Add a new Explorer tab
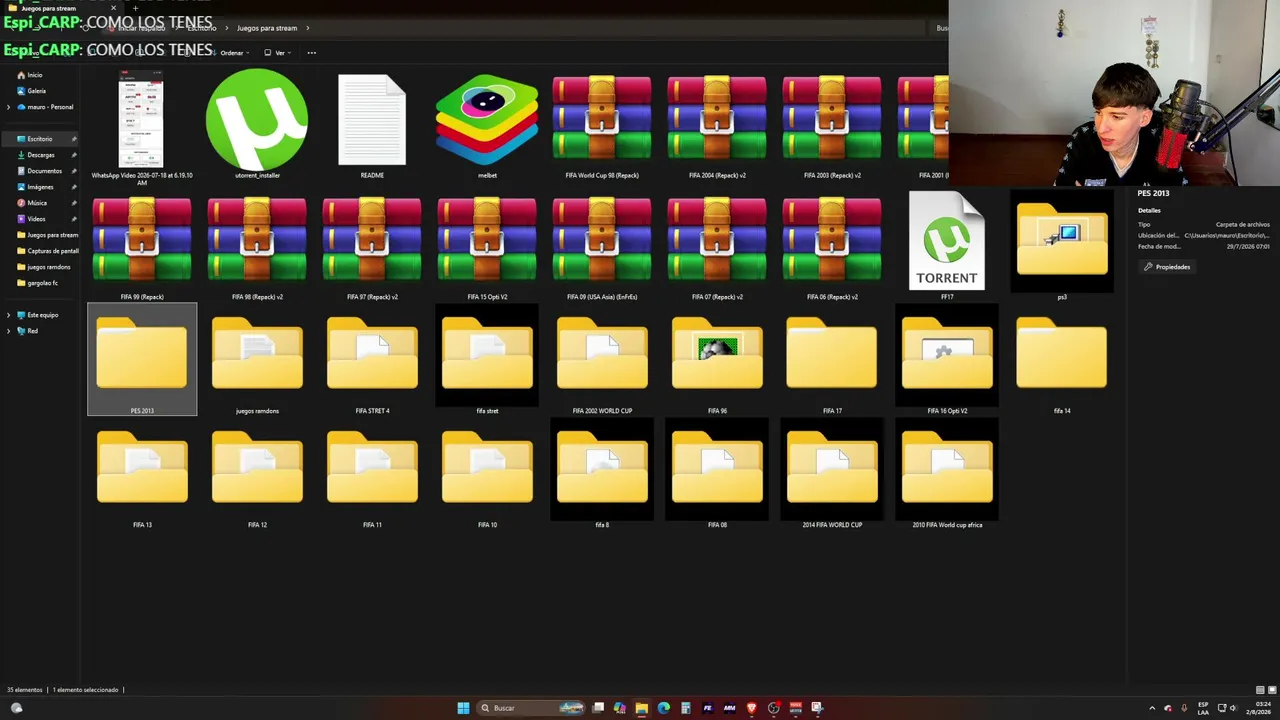The height and width of the screenshot is (720, 1280). click(x=135, y=8)
